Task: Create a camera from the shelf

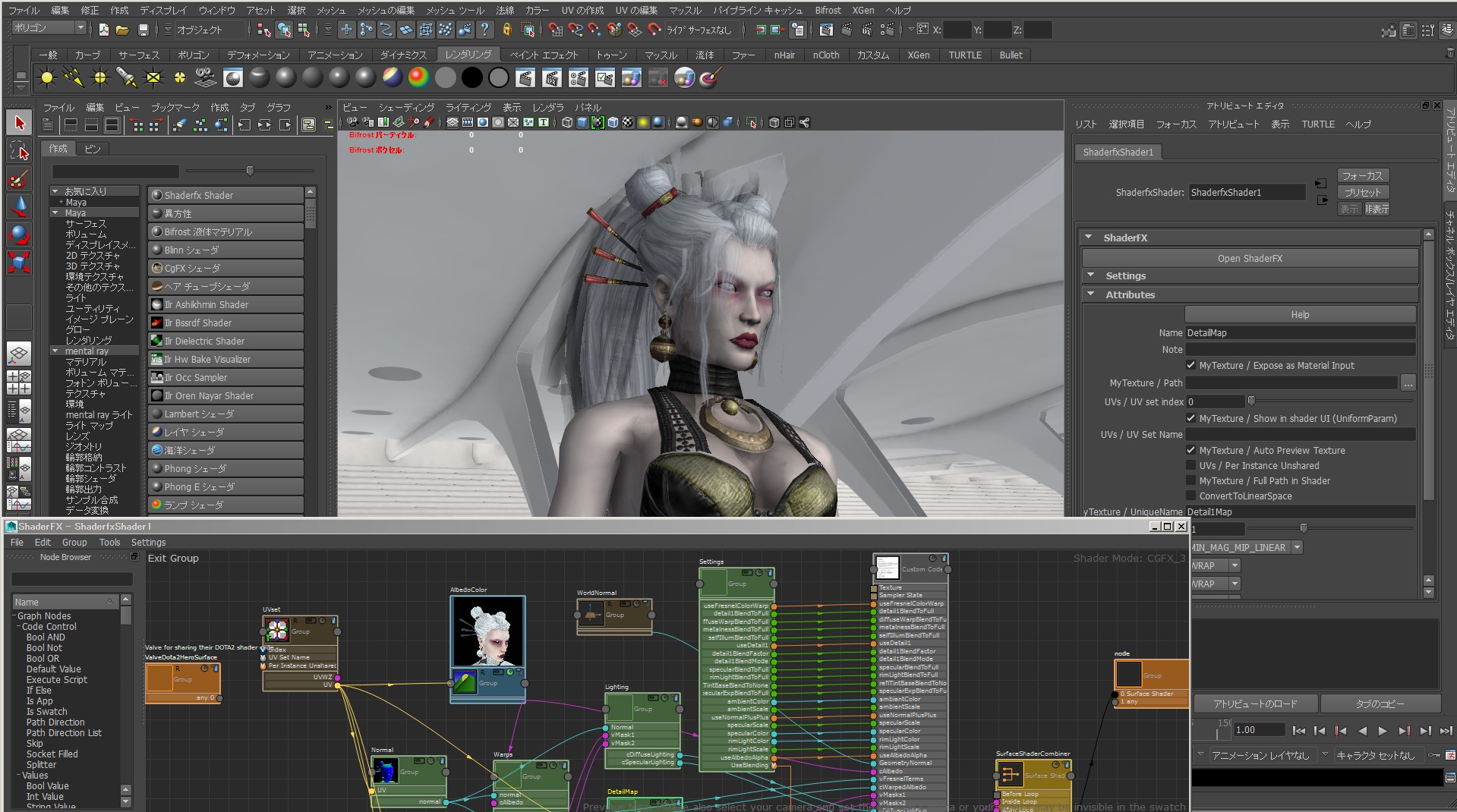Action: pyautogui.click(x=207, y=77)
